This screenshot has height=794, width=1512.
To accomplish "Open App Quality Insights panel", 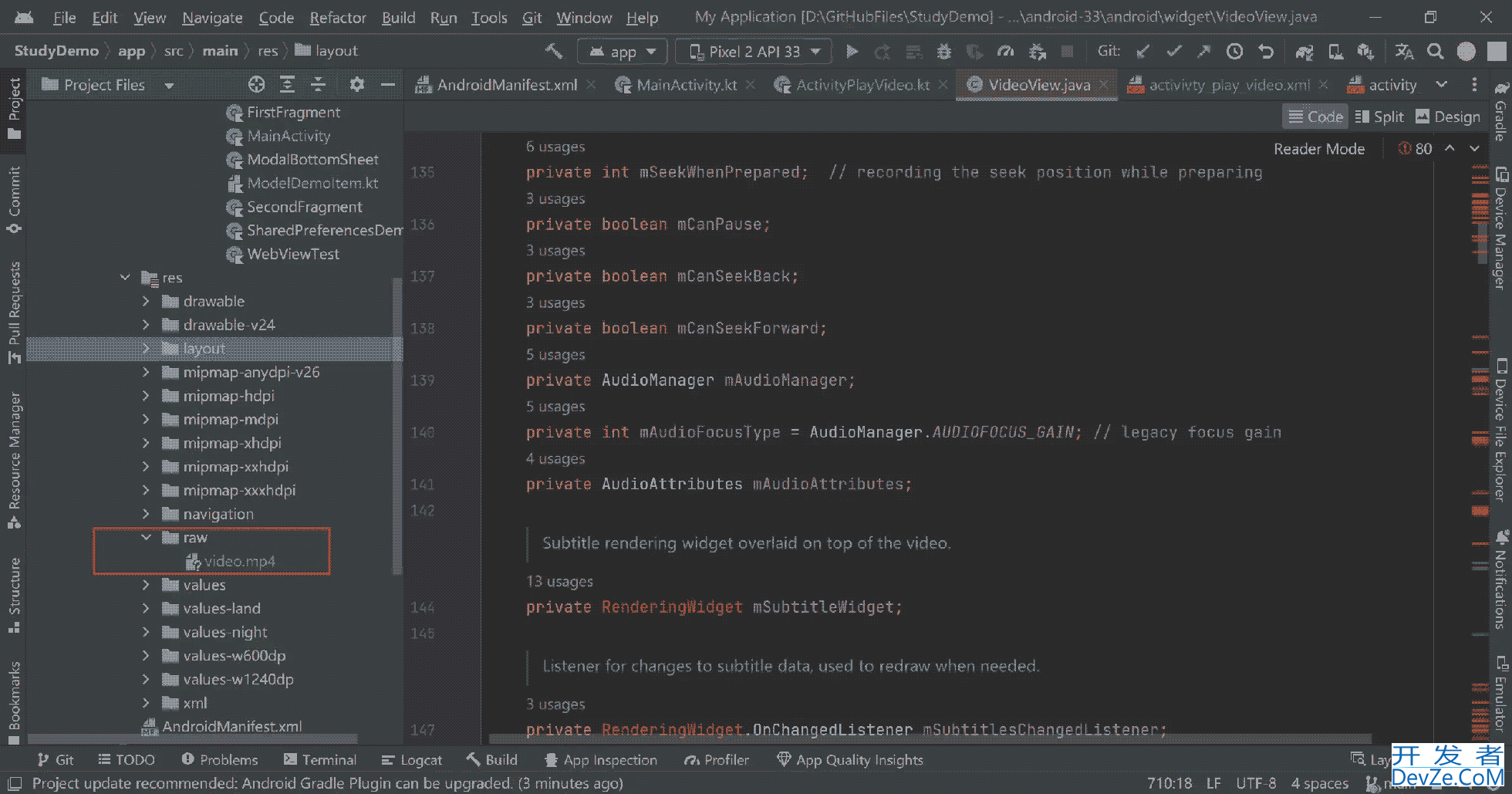I will 849,760.
